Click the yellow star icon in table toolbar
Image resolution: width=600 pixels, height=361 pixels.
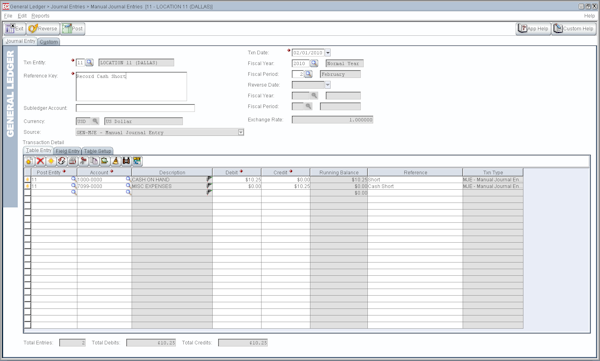51,161
